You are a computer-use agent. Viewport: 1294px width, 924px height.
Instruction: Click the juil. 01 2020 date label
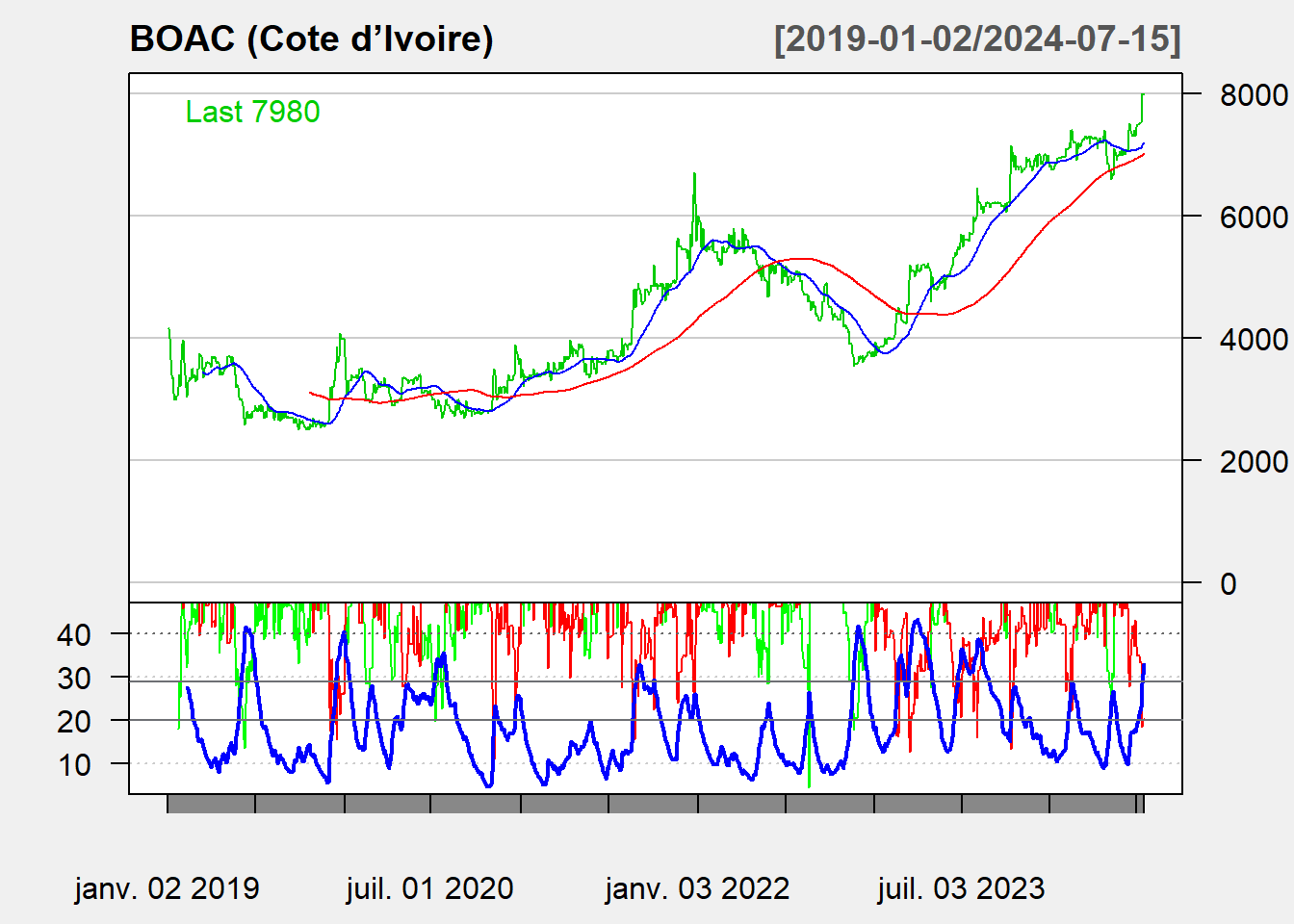click(429, 888)
